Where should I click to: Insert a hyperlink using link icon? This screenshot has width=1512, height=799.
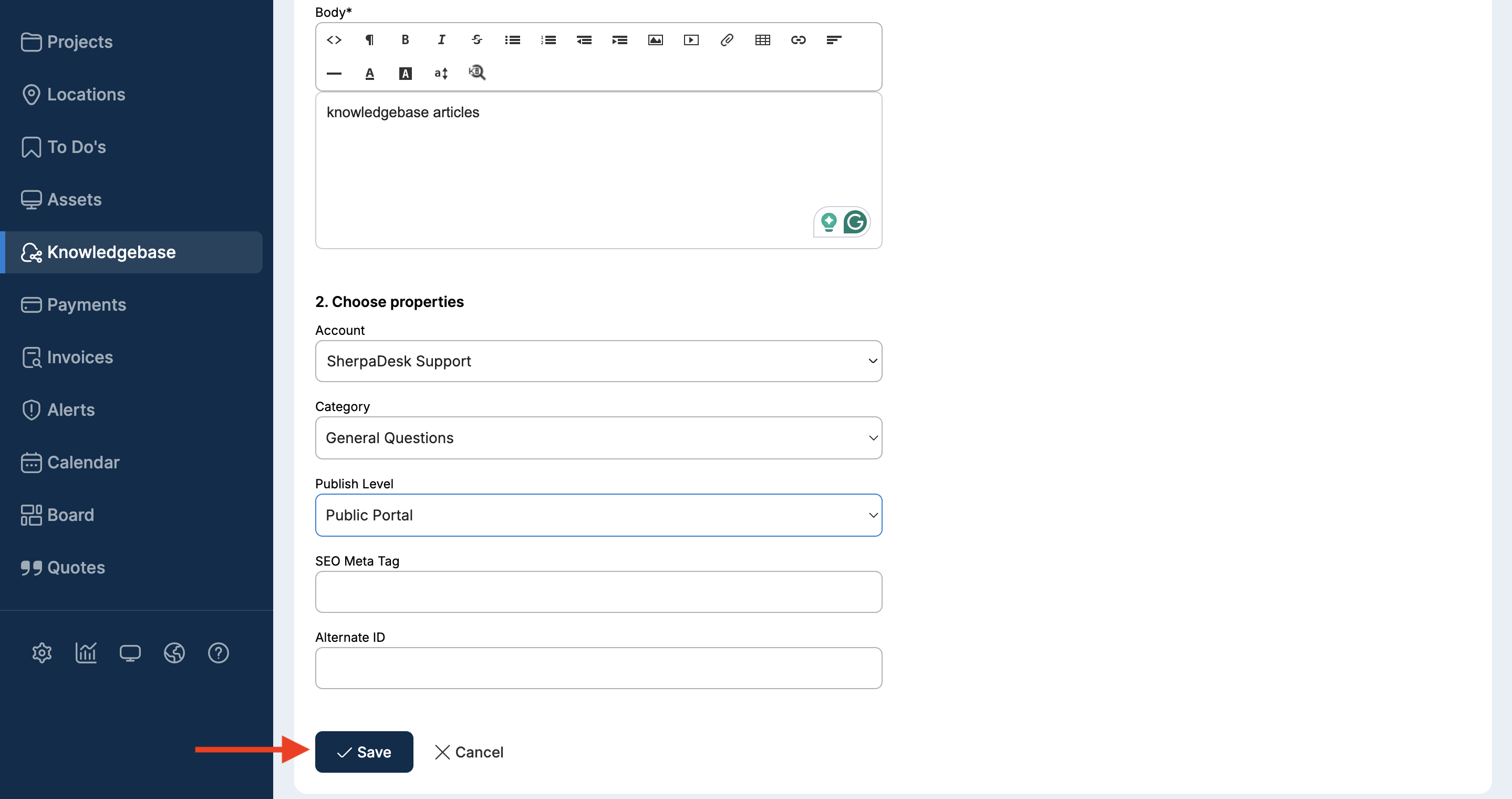point(798,40)
